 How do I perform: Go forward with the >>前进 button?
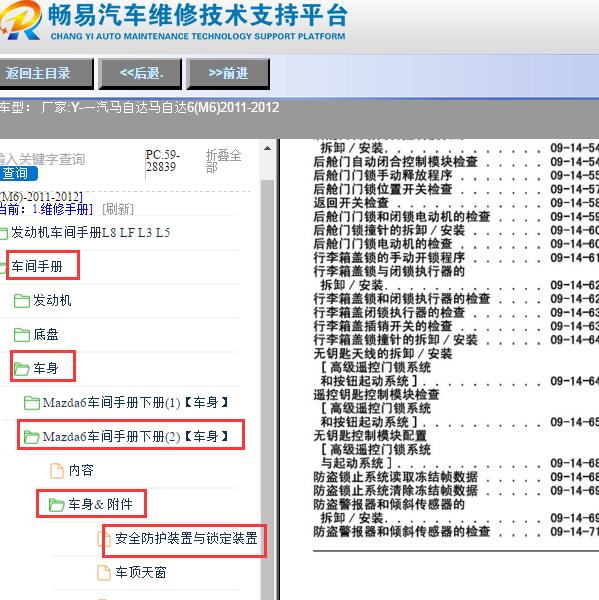point(228,73)
